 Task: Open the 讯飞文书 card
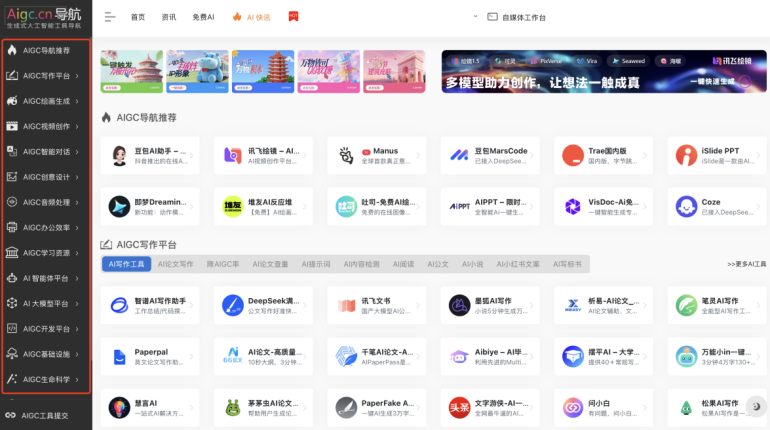377,305
